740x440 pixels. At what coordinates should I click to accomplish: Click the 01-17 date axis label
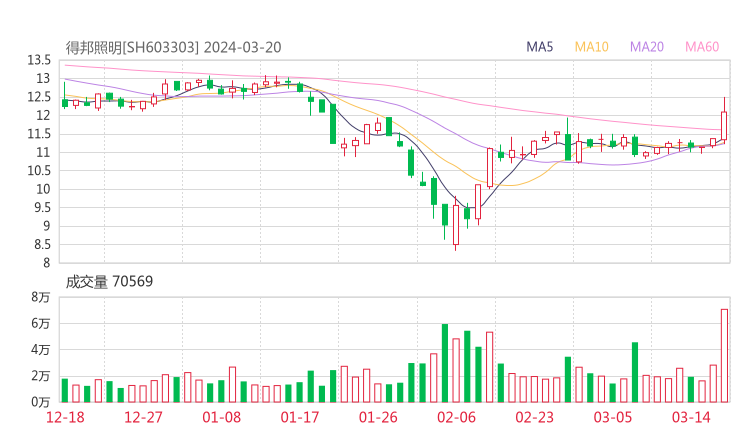(x=300, y=417)
